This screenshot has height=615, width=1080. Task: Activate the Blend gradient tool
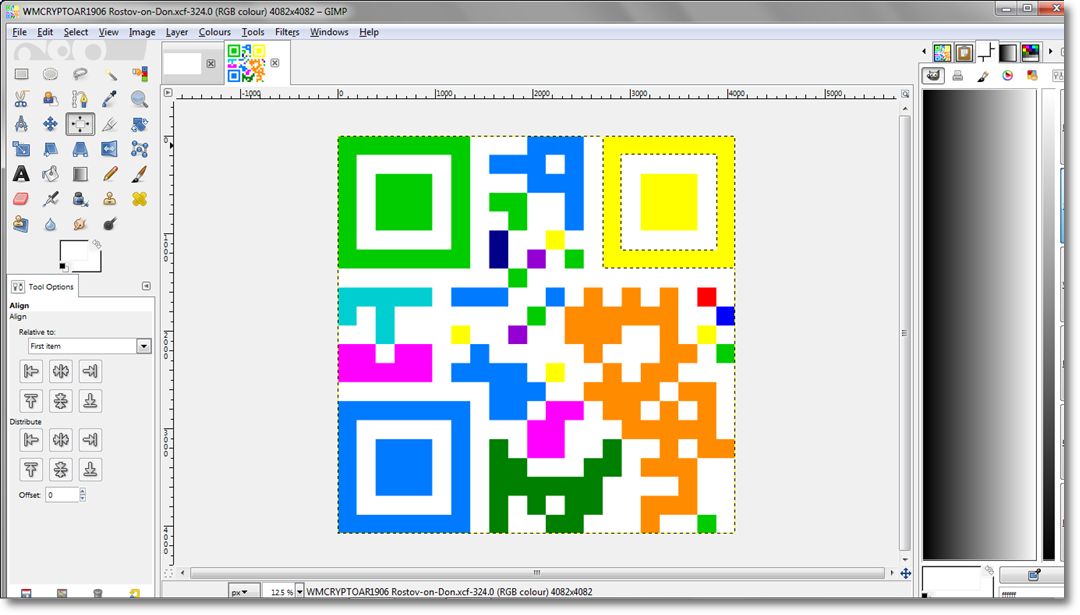tap(80, 174)
